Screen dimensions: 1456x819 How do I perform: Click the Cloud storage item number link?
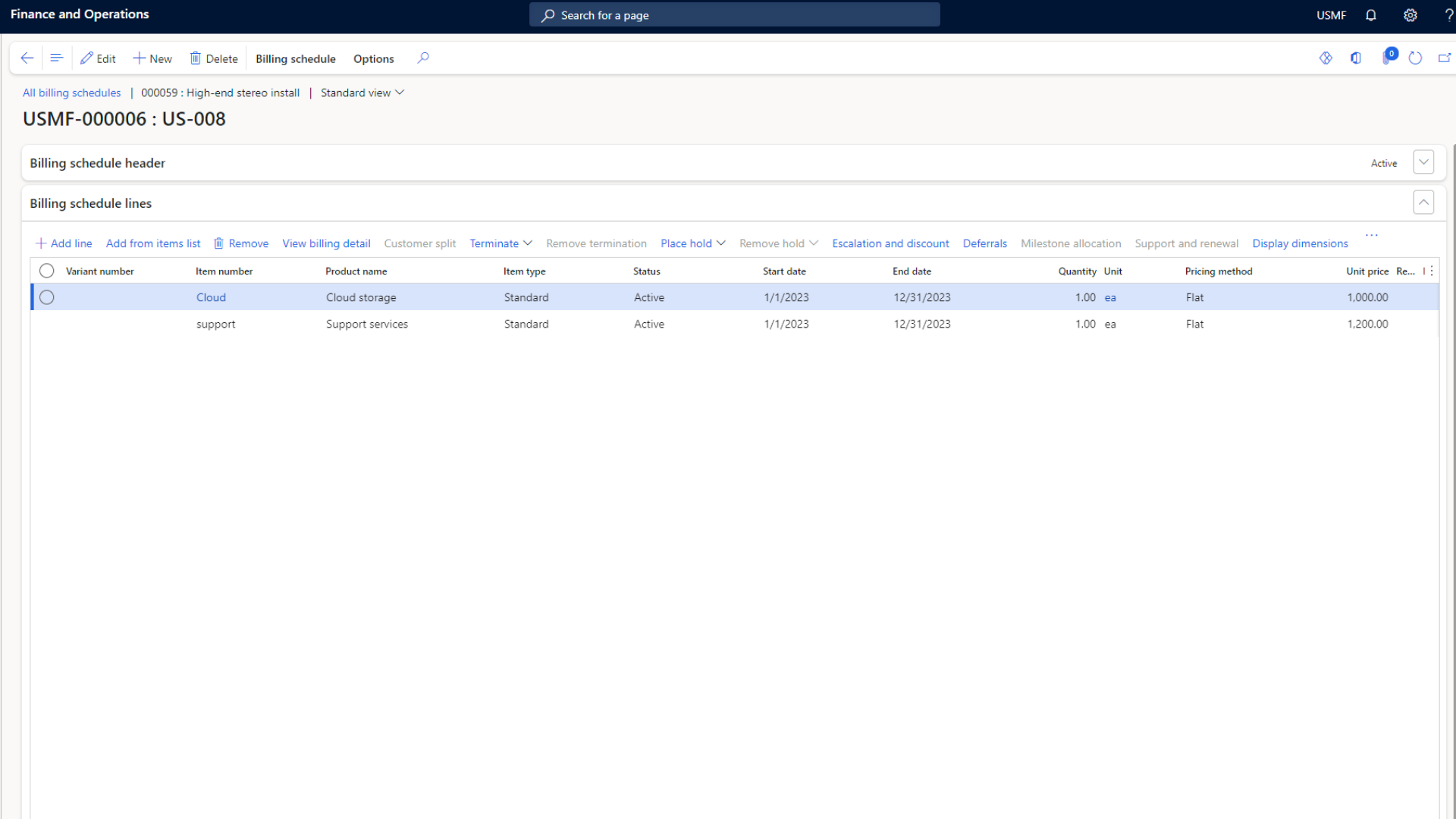click(211, 297)
